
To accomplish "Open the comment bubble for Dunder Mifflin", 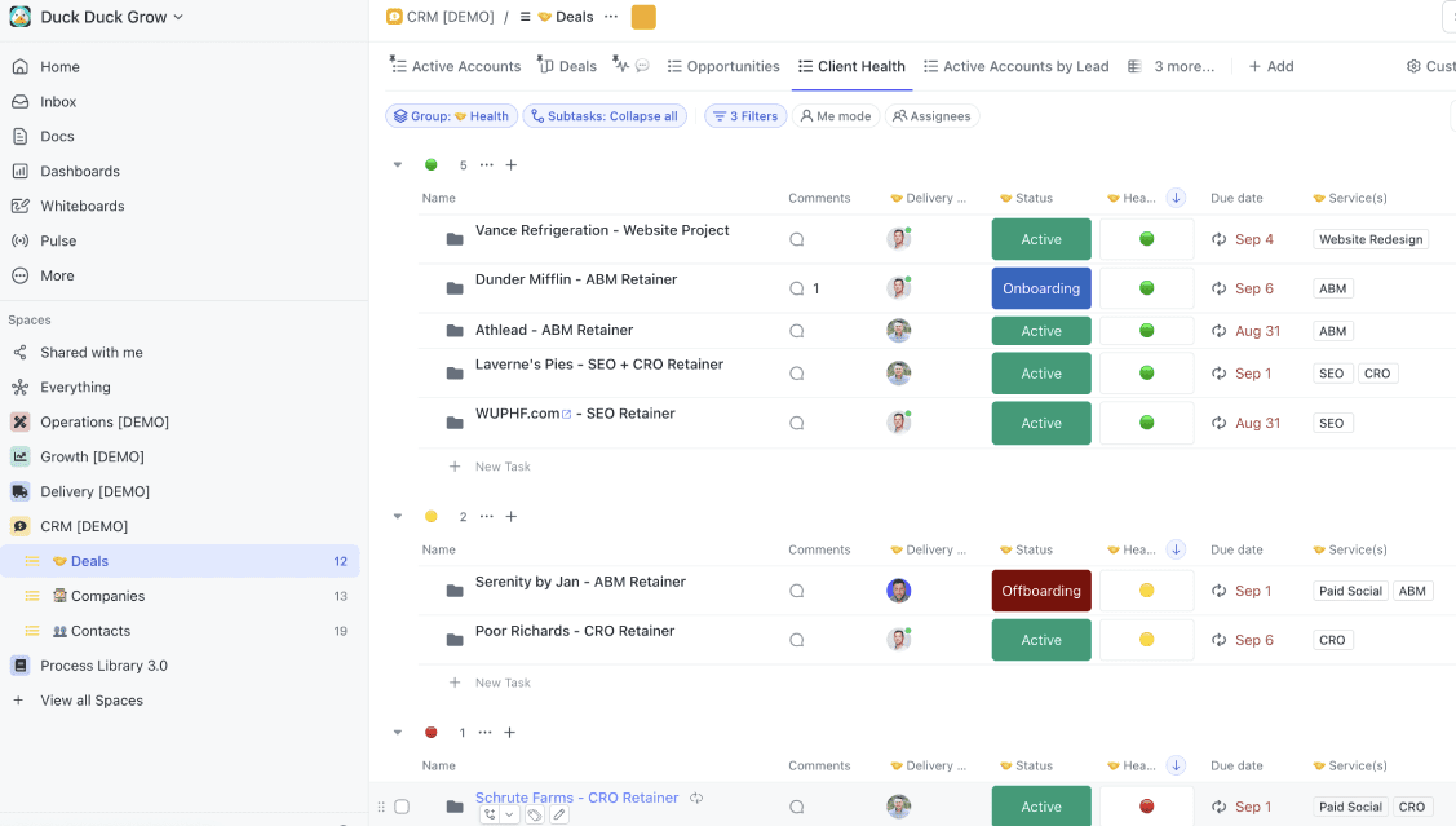I will tap(796, 288).
